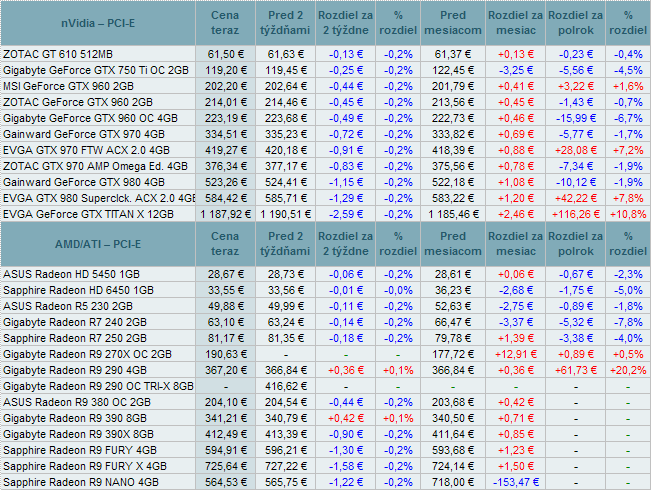Screen dimensions: 651x490
Task: Select Sapphire Radeon HD 6450 1GB name
Action: tap(78, 290)
